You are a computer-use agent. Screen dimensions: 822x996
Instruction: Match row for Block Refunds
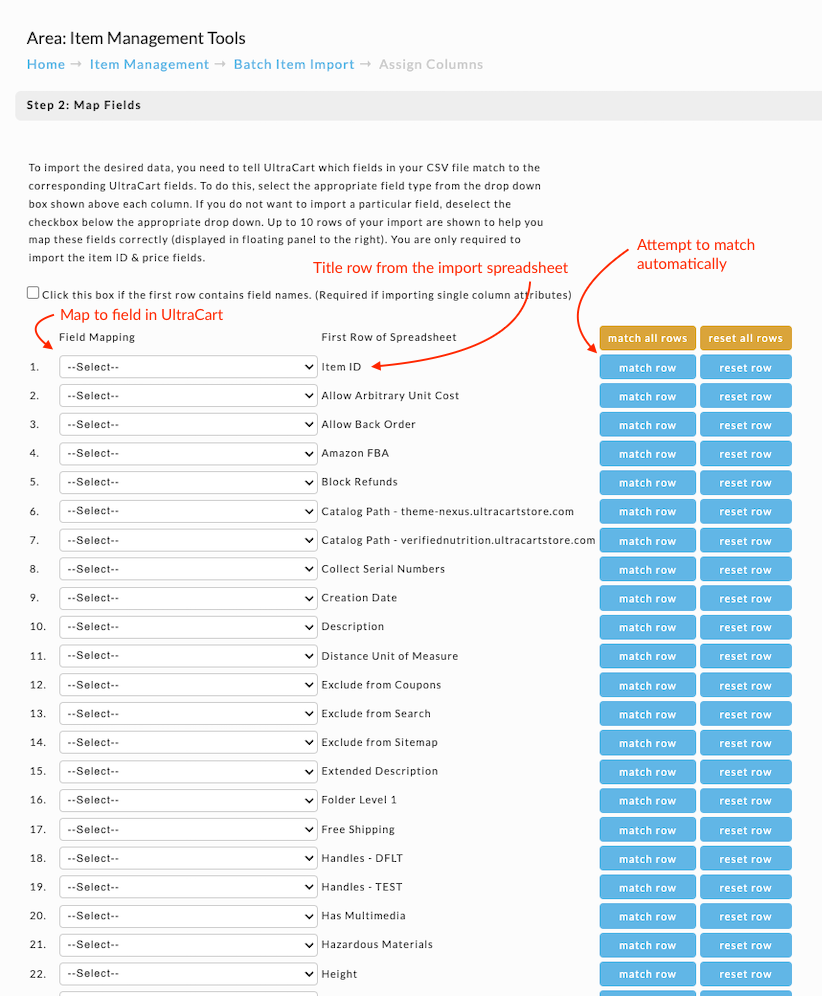pyautogui.click(x=647, y=483)
